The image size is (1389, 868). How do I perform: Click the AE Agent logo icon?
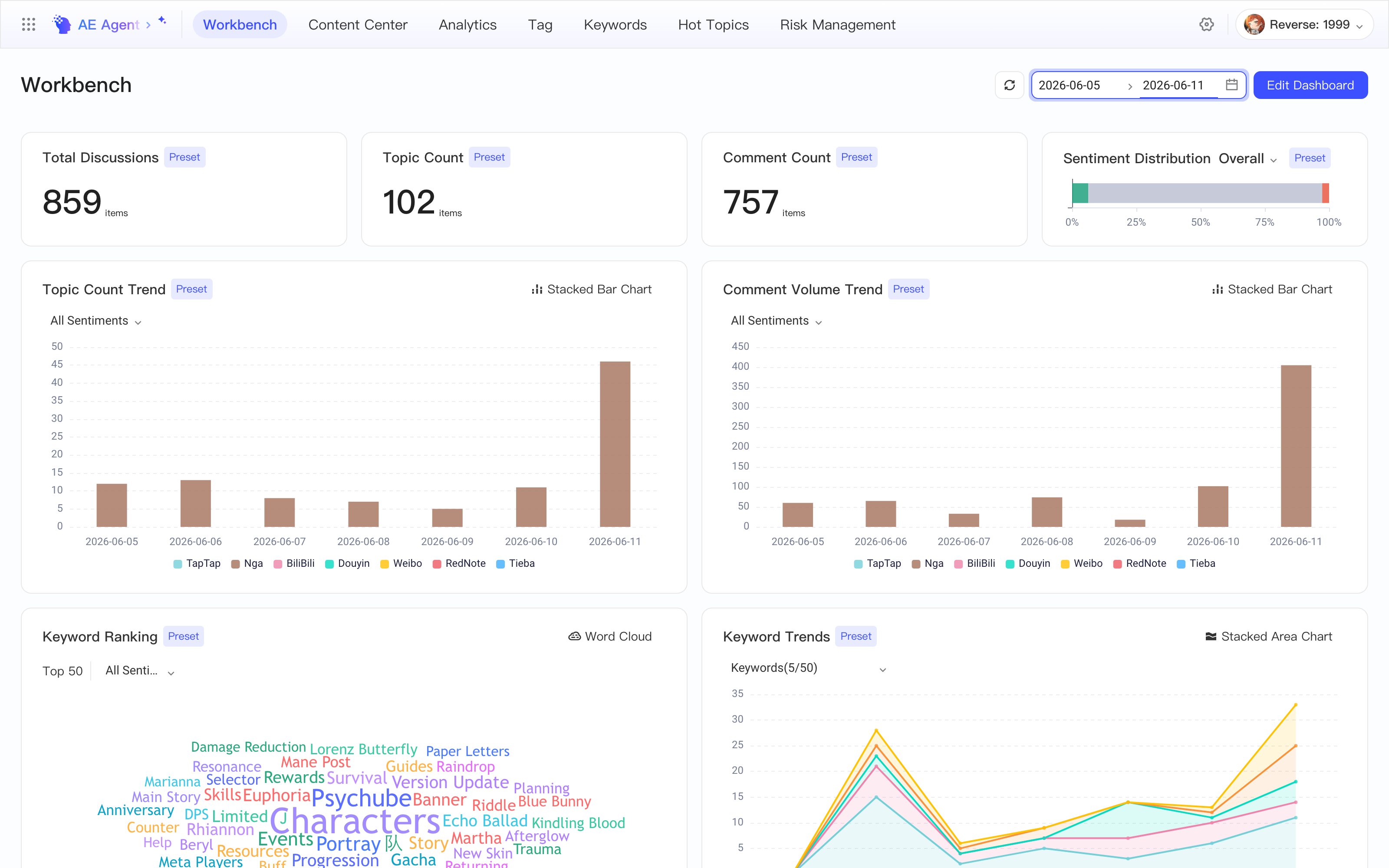[x=62, y=25]
